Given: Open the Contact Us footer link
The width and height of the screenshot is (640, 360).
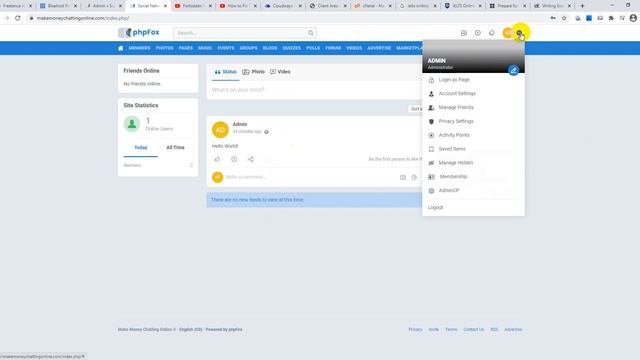Looking at the screenshot, I should point(473,329).
